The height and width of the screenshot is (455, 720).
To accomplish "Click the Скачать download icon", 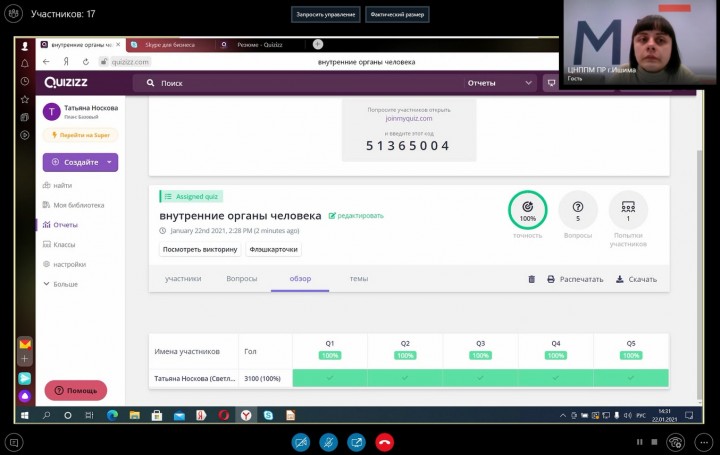I will point(636,279).
